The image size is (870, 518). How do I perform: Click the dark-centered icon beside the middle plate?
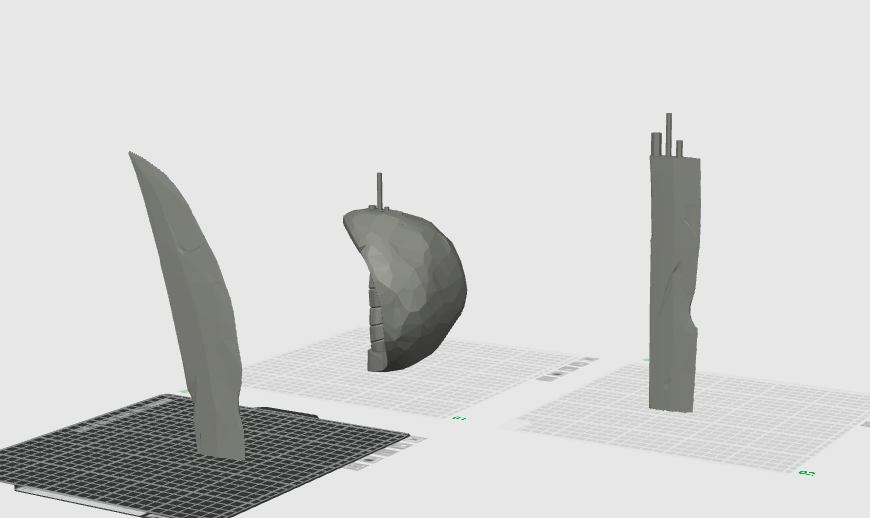pos(558,374)
